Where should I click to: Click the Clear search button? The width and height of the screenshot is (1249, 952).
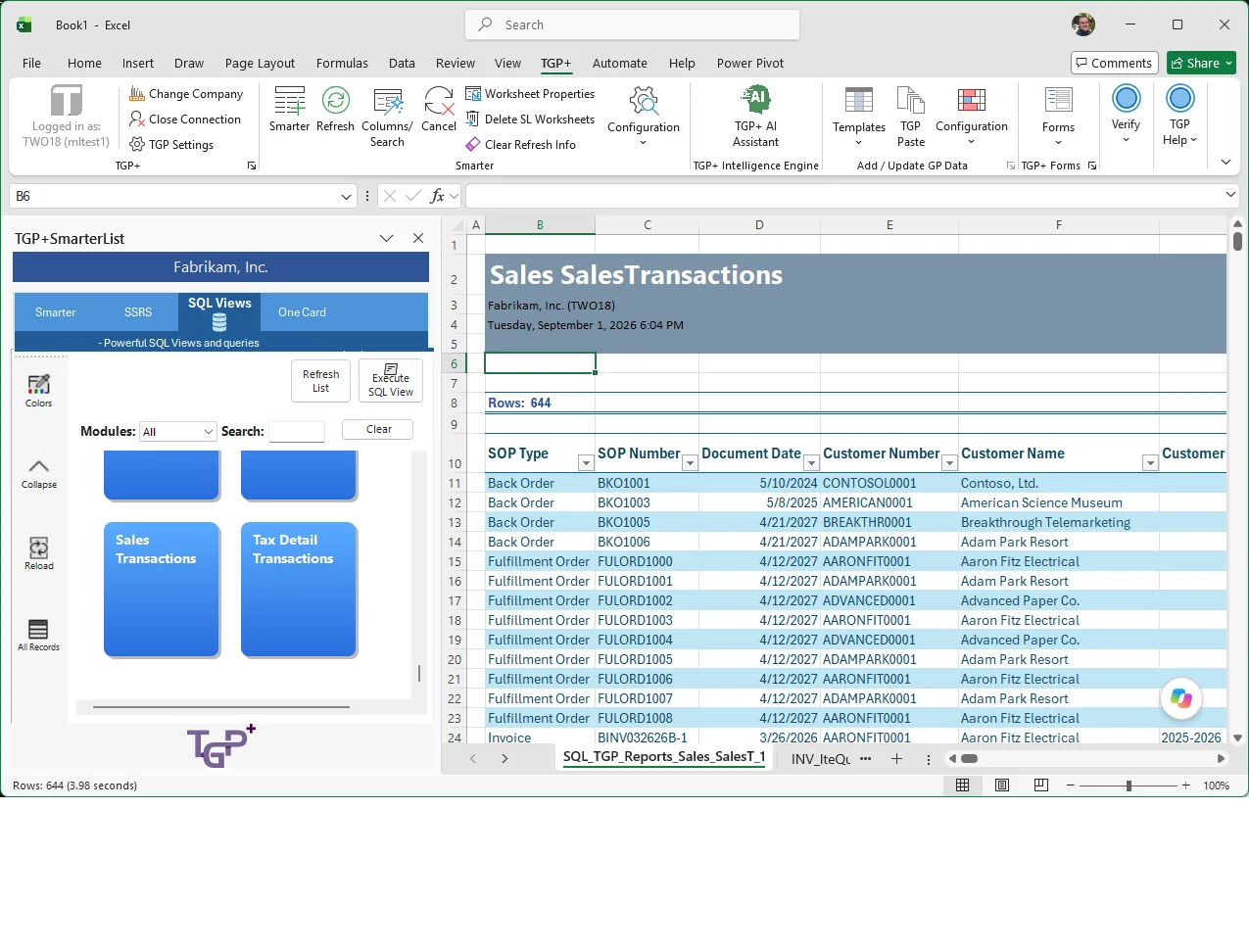[x=378, y=430]
